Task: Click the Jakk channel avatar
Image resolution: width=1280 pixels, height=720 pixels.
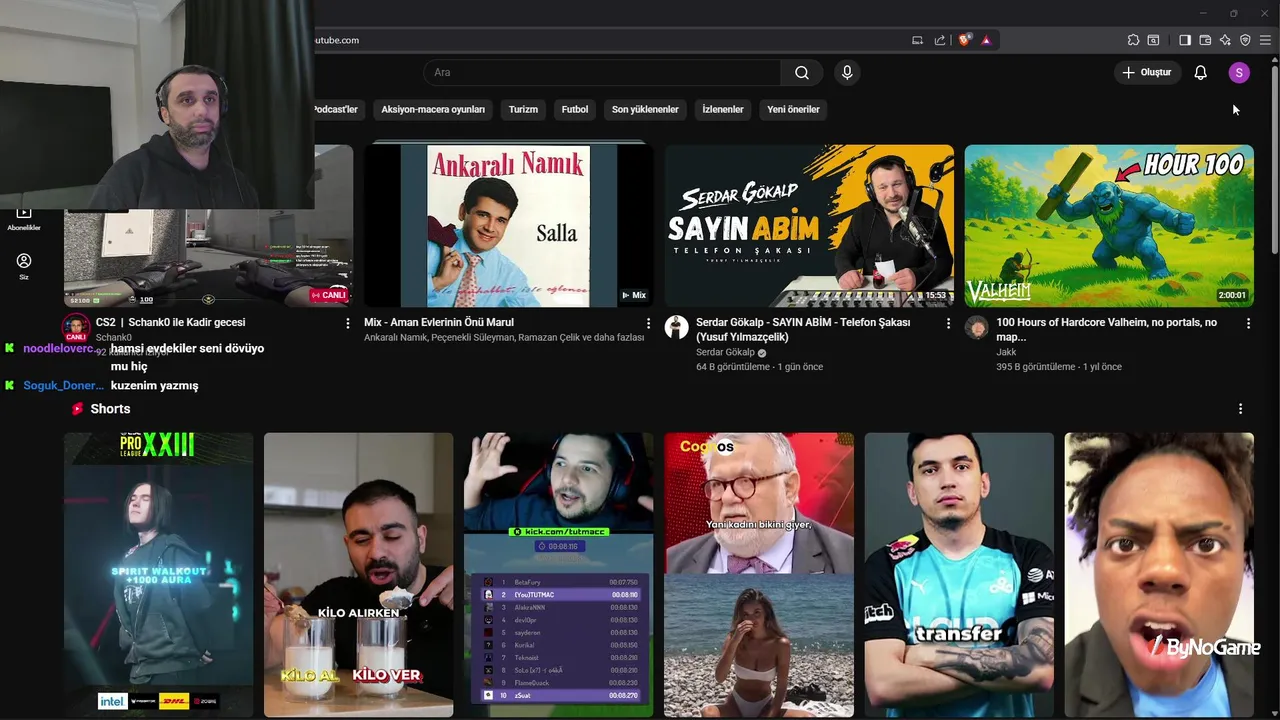Action: (977, 327)
